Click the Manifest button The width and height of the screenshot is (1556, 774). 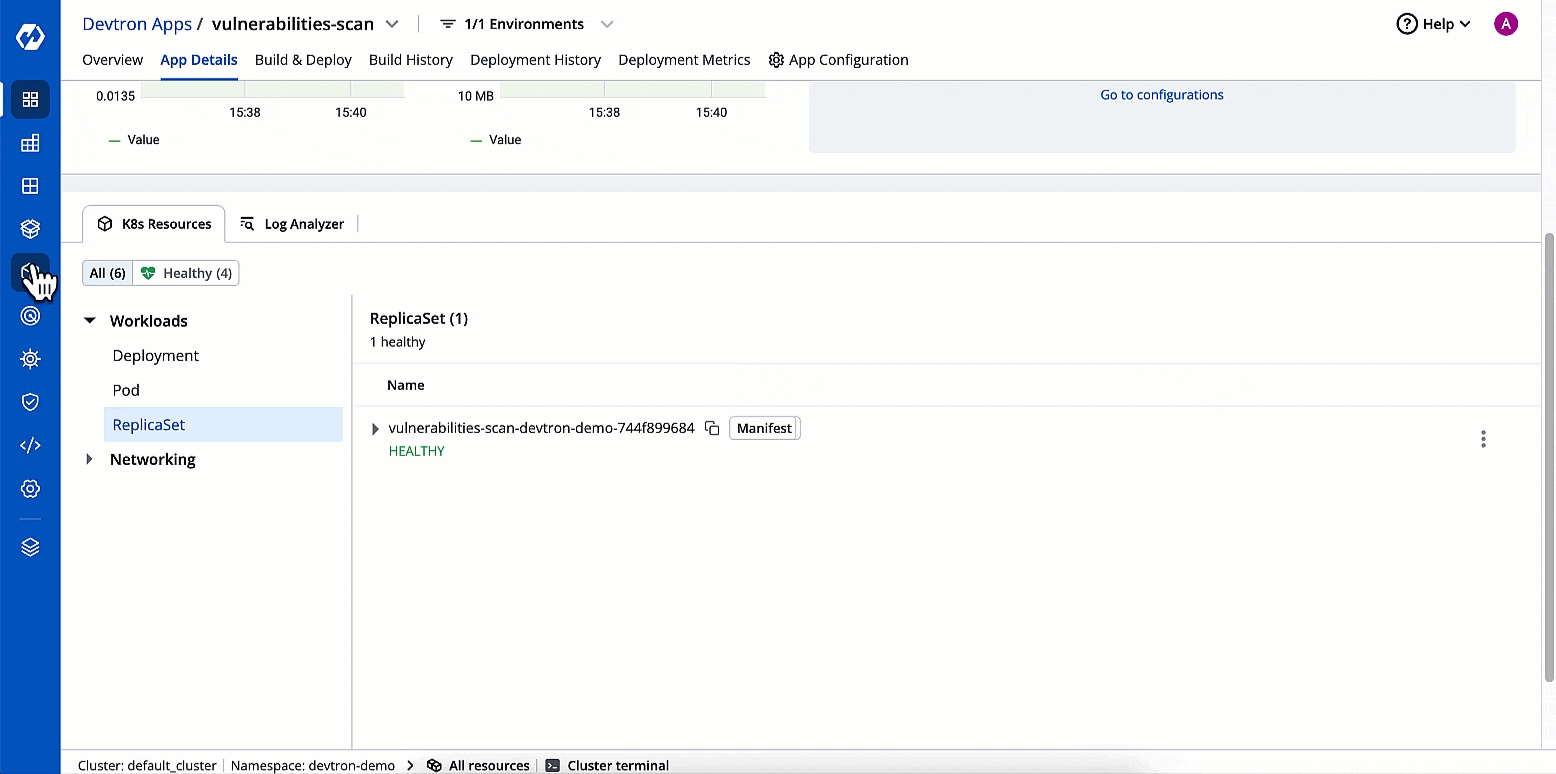[x=764, y=428]
